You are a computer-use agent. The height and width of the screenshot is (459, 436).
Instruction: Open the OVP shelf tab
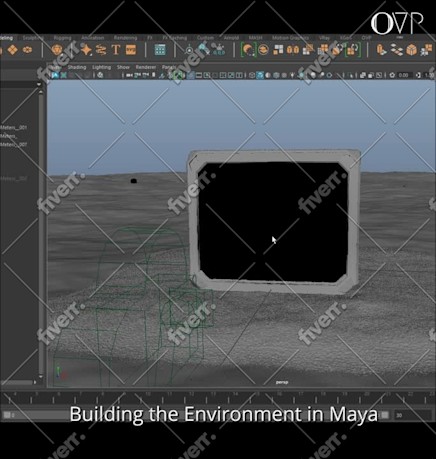pos(366,38)
